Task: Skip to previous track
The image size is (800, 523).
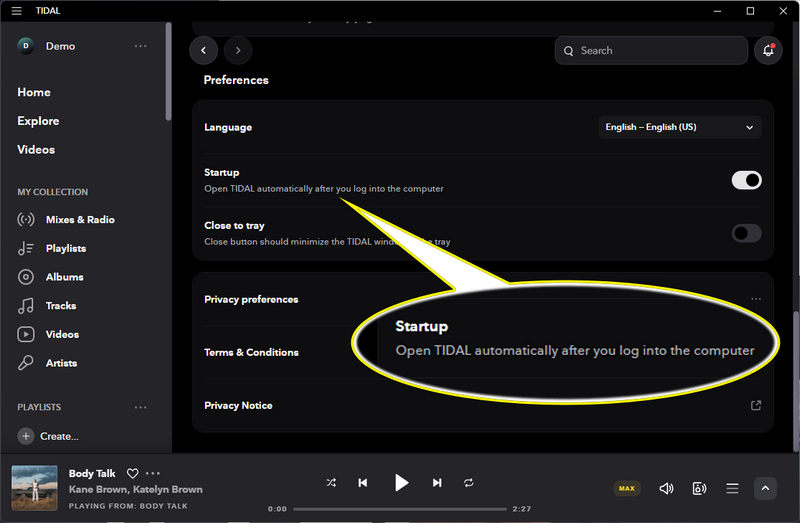Action: click(363, 483)
